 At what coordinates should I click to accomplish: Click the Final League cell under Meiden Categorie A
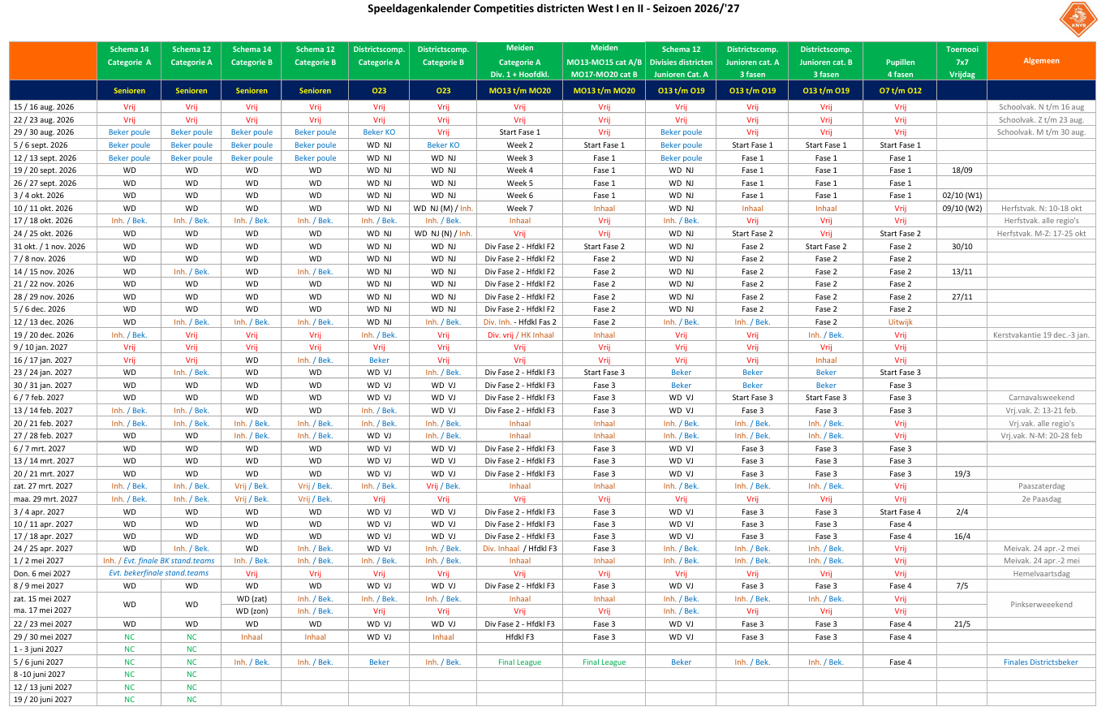click(x=519, y=663)
